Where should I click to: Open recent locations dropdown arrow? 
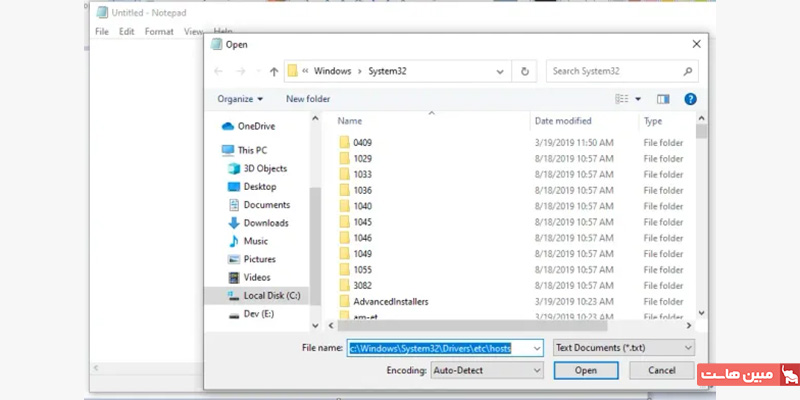point(259,72)
